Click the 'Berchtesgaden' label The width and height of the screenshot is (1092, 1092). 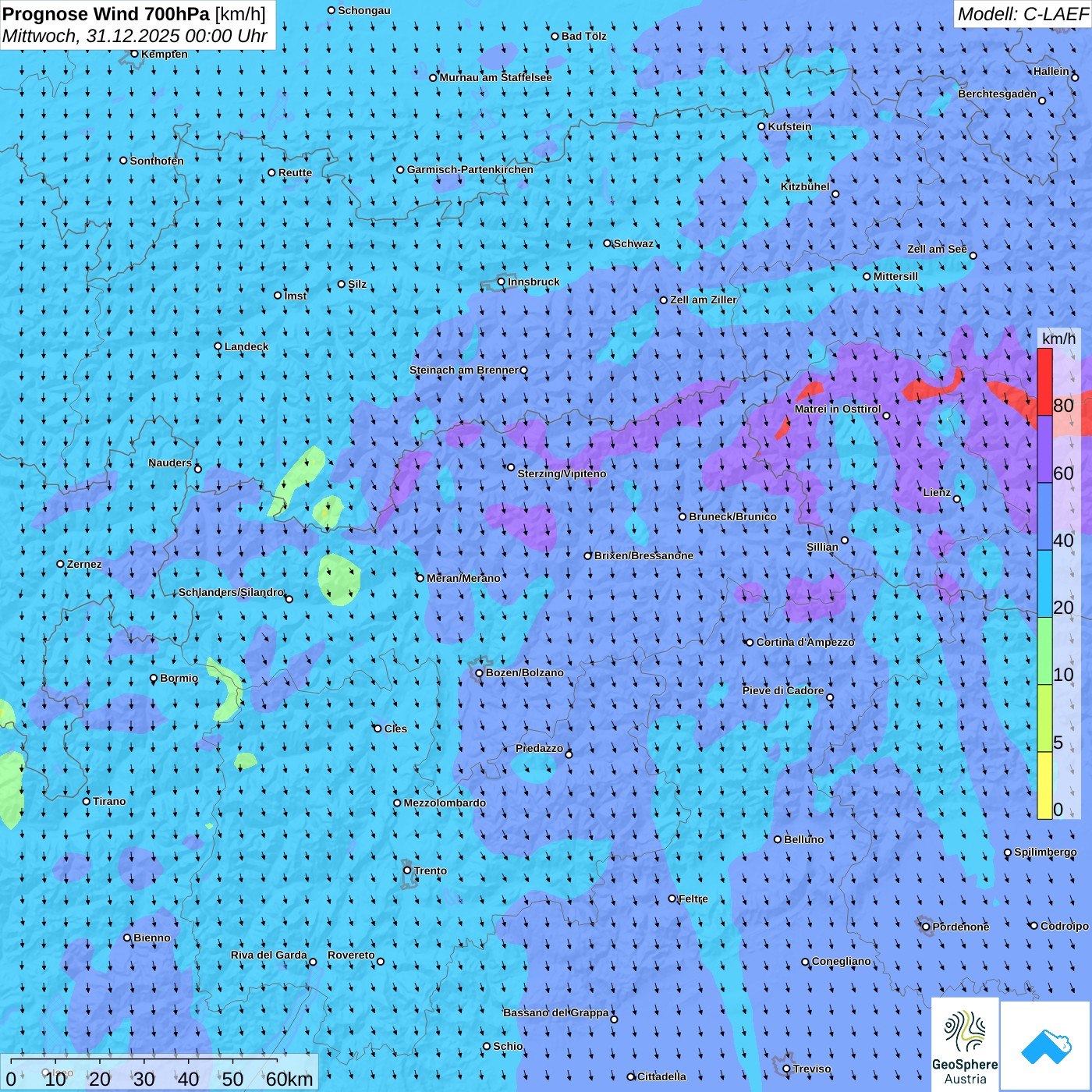coord(998,94)
